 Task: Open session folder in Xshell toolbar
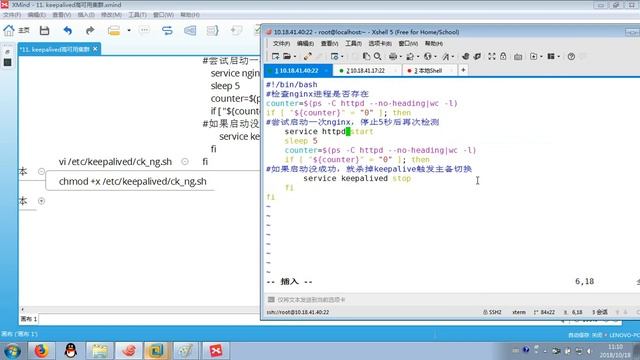click(287, 56)
